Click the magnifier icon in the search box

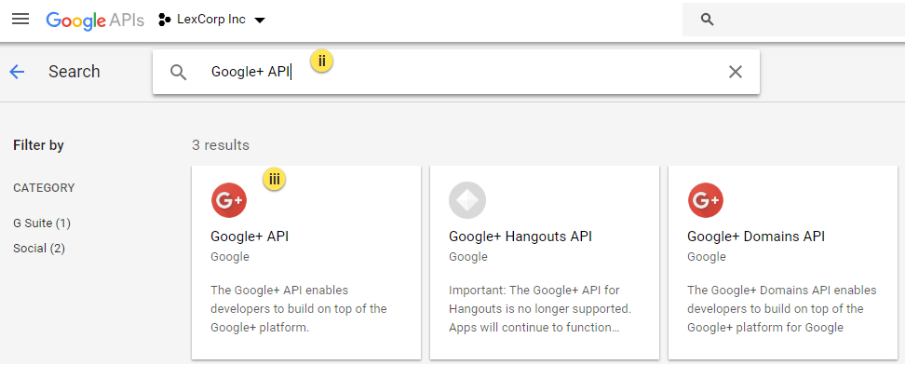pos(178,72)
